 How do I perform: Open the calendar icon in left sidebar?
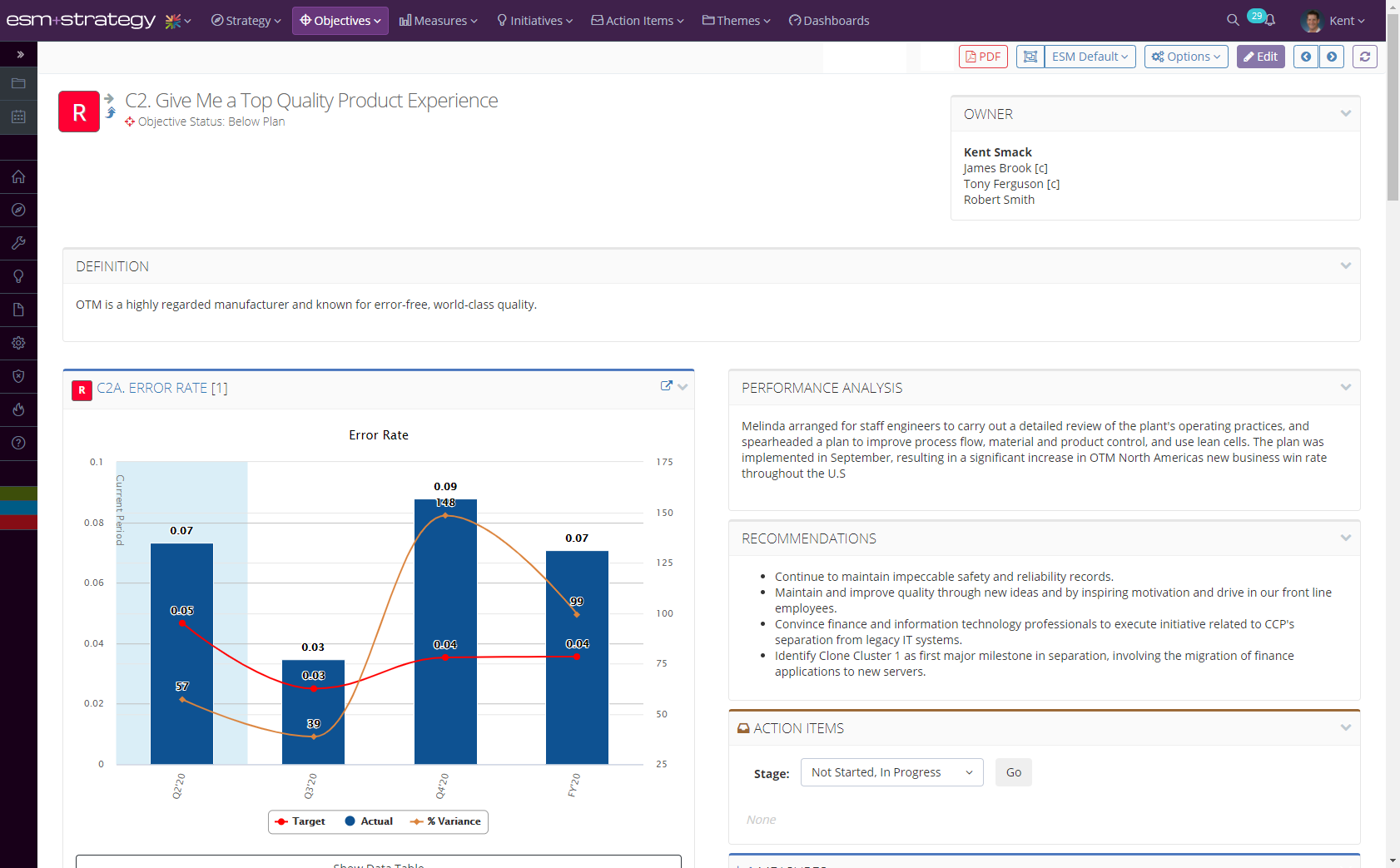[18, 117]
